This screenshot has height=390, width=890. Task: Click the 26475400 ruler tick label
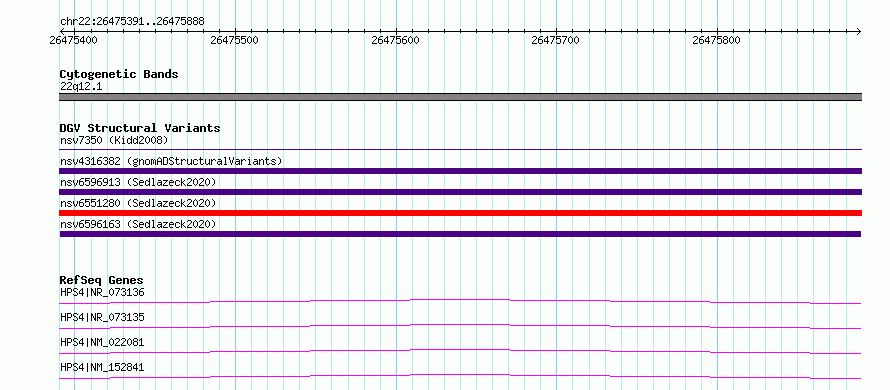[x=73, y=40]
